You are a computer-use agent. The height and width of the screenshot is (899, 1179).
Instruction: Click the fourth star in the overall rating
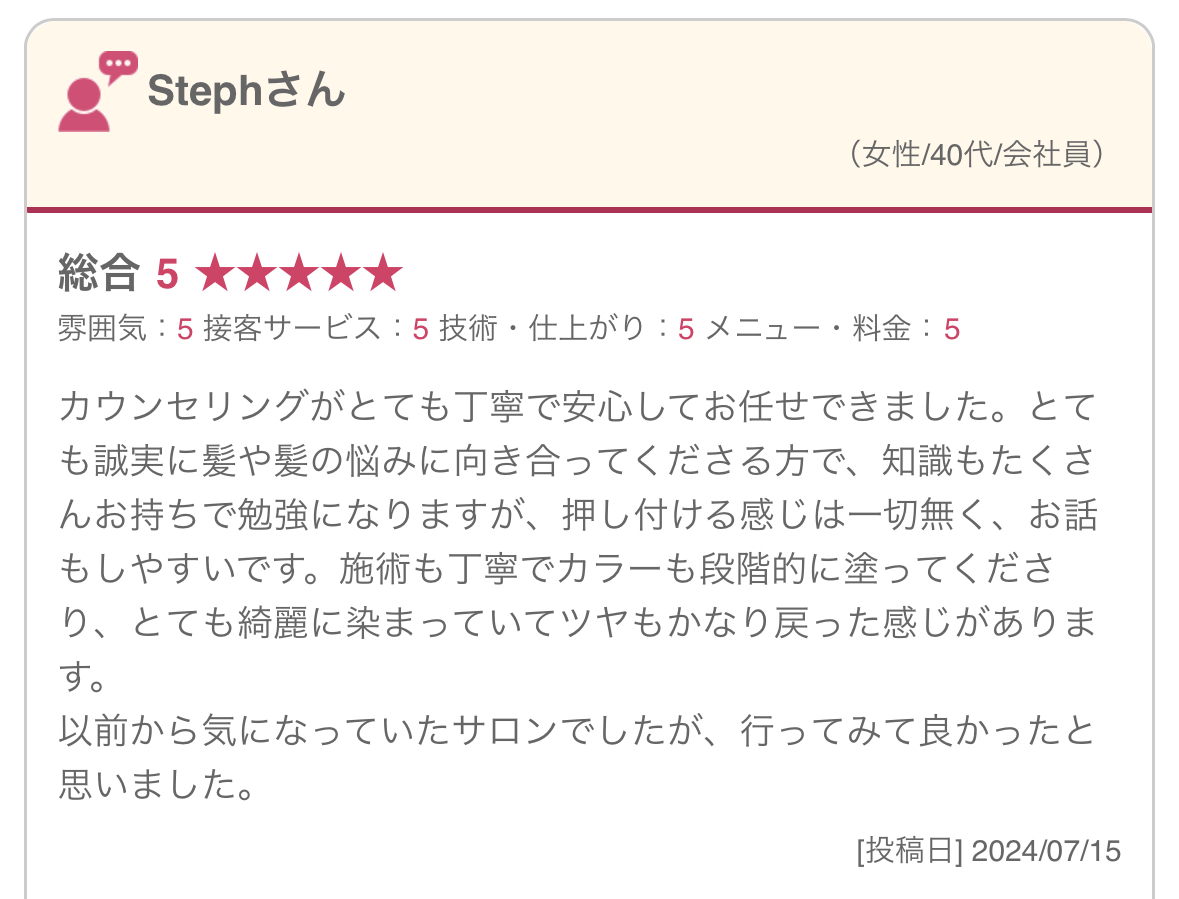point(340,274)
